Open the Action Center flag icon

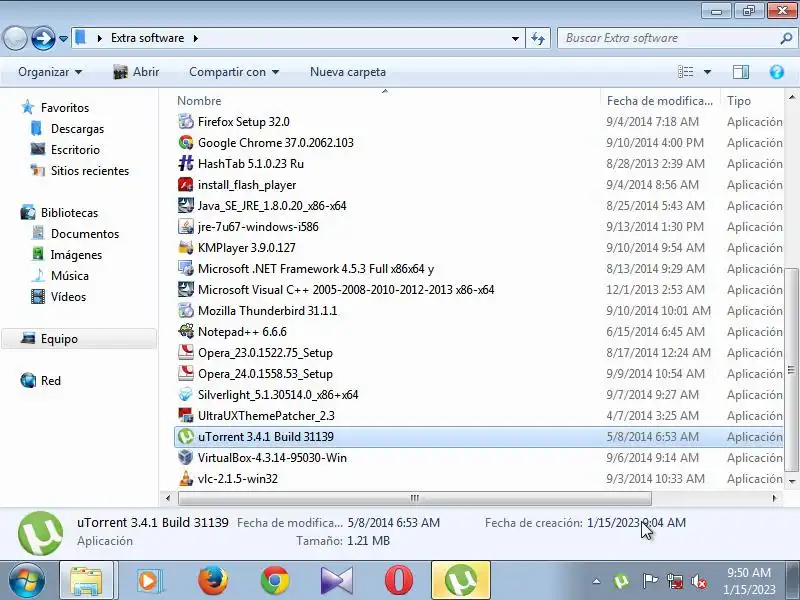click(x=649, y=581)
